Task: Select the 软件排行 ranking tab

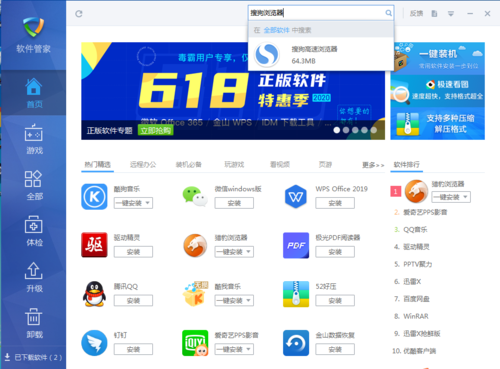Action: tap(406, 164)
